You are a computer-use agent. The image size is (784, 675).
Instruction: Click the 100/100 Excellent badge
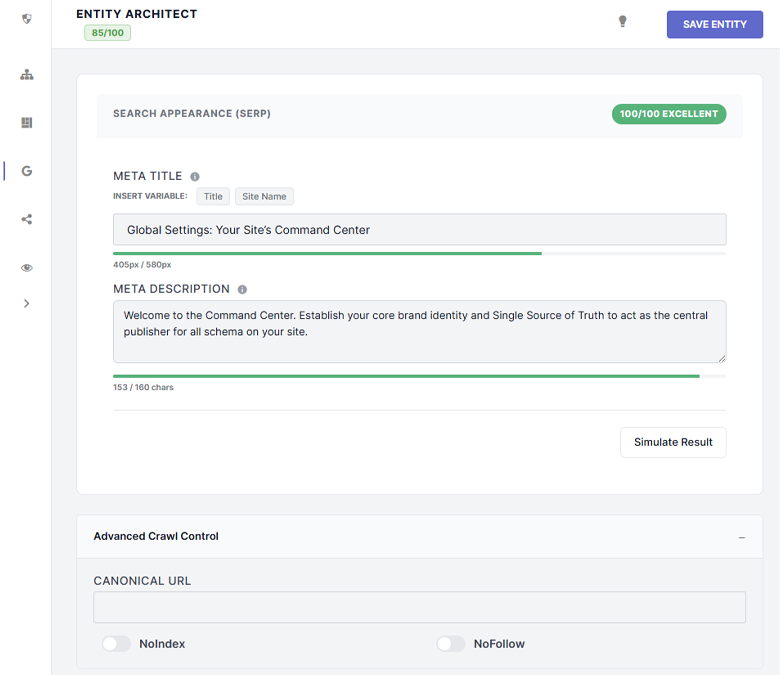669,114
